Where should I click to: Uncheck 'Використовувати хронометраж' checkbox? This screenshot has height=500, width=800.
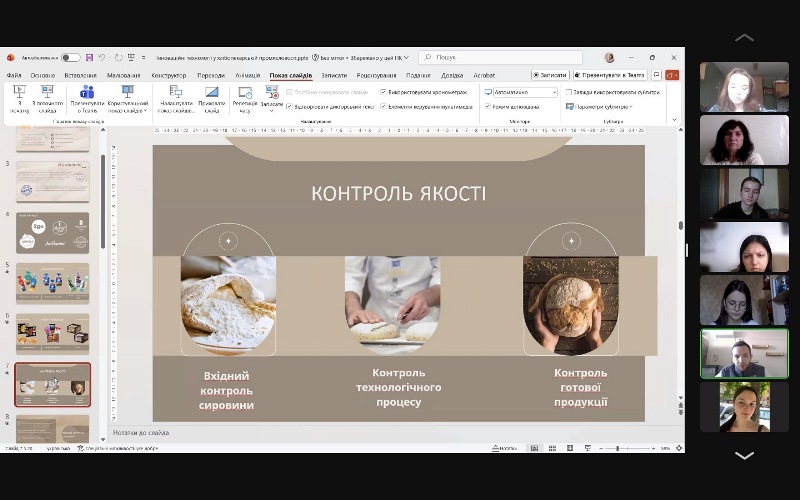pos(383,92)
